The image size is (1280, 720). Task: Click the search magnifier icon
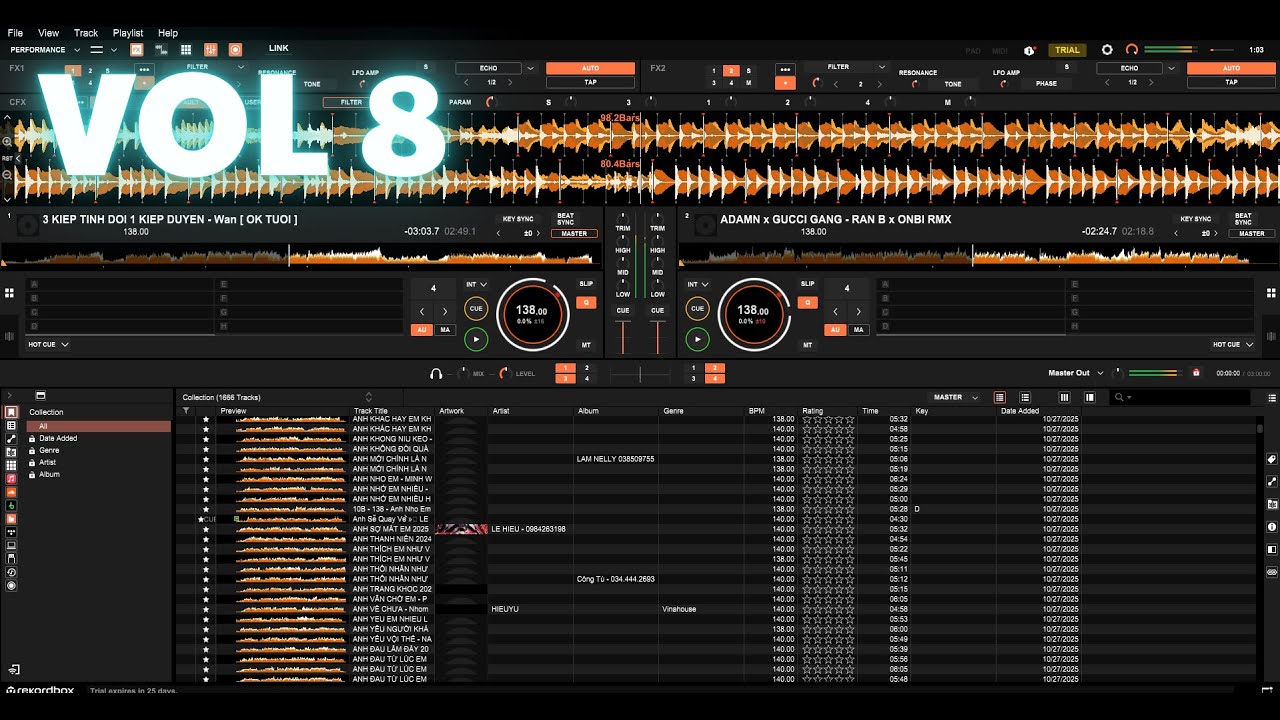click(1119, 397)
